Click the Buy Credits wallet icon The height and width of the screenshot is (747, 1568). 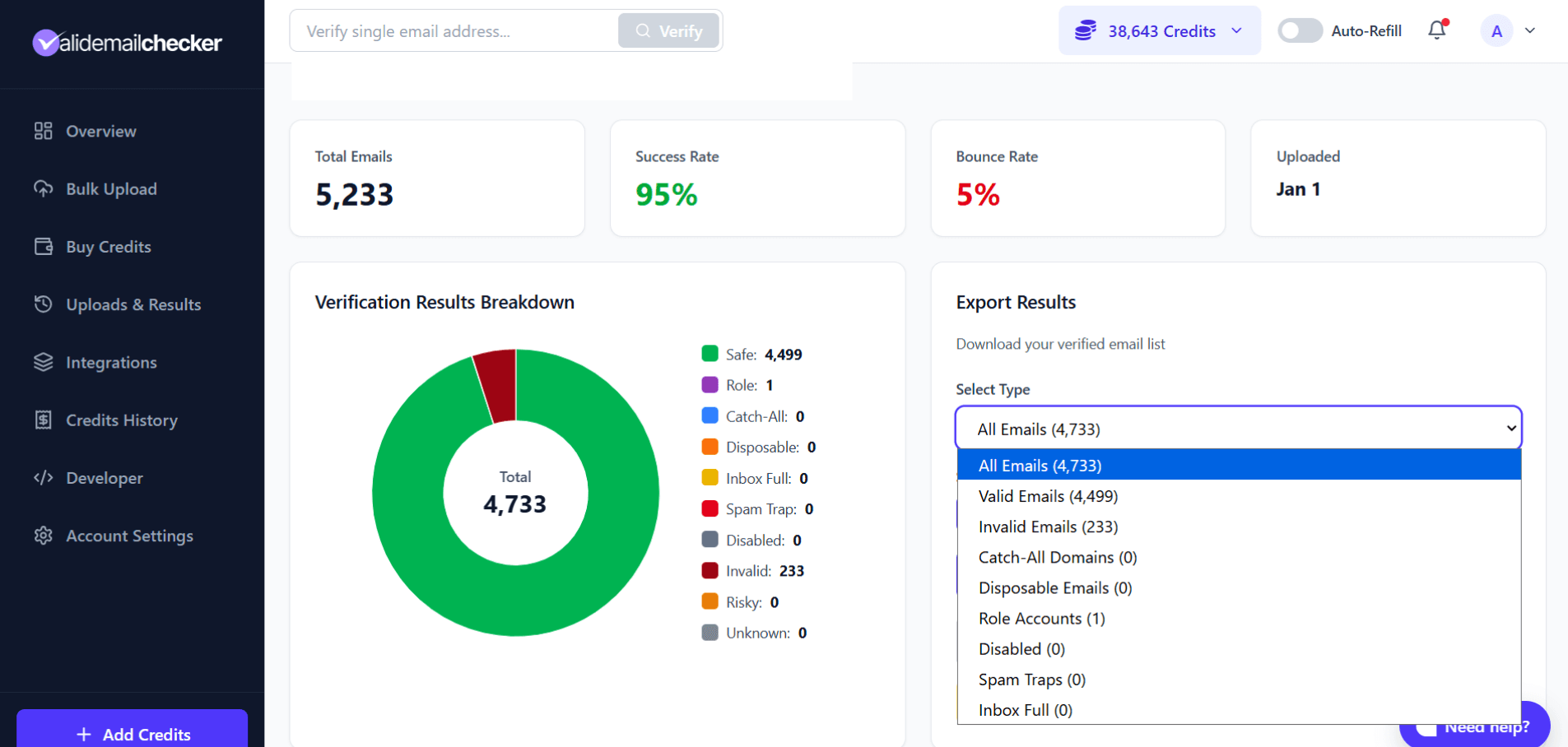pyautogui.click(x=44, y=247)
